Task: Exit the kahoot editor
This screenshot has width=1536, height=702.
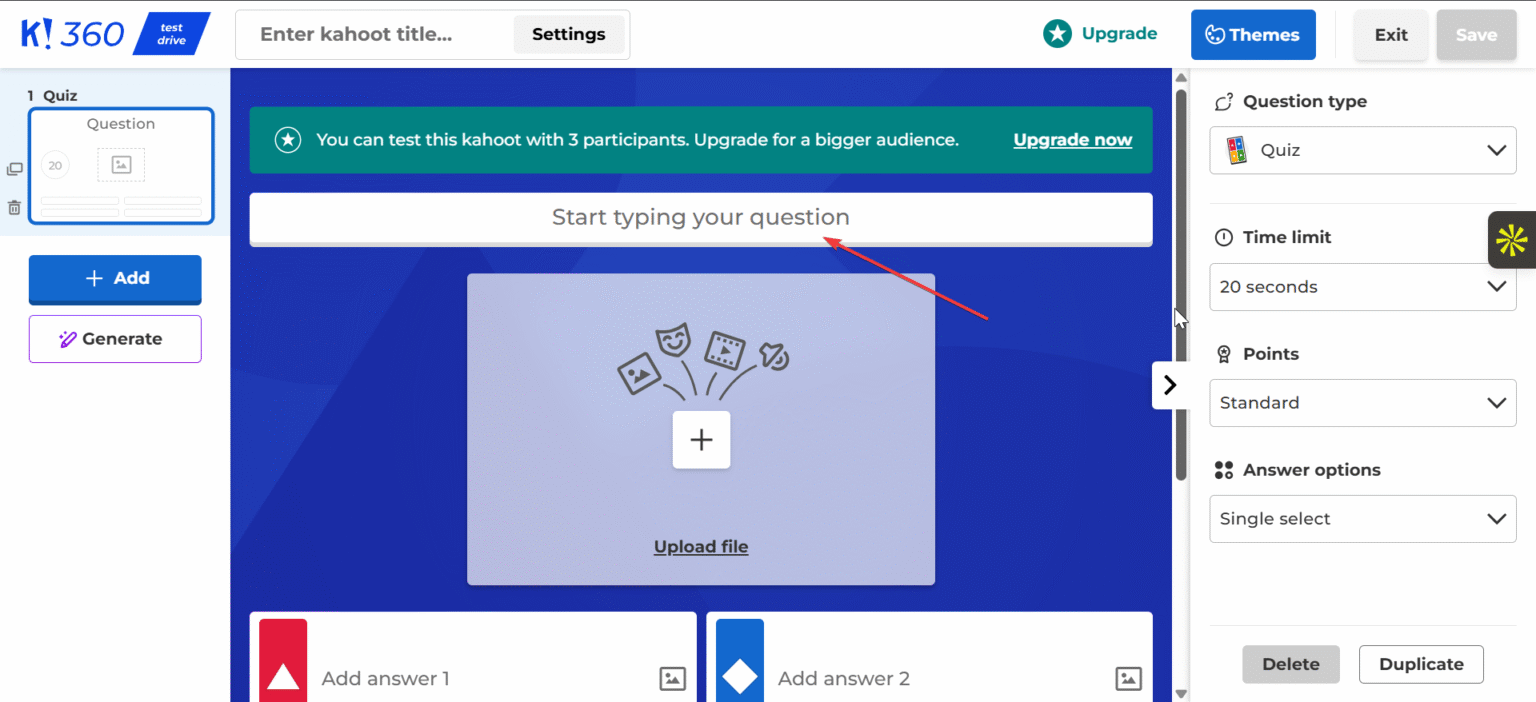Action: [x=1391, y=35]
